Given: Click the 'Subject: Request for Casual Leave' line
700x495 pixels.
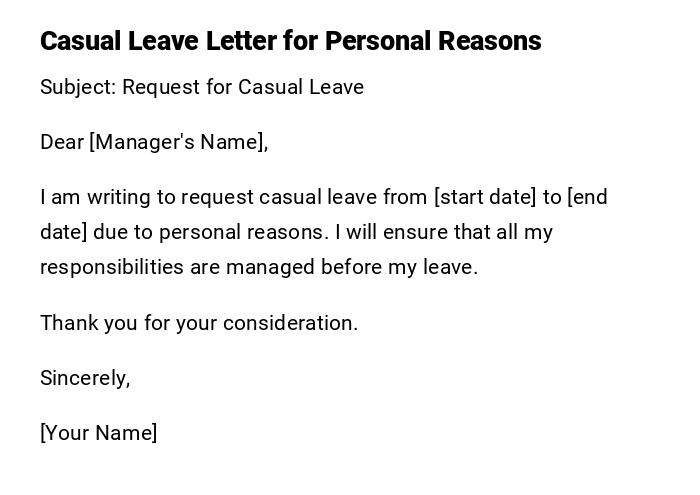Looking at the screenshot, I should tap(202, 87).
